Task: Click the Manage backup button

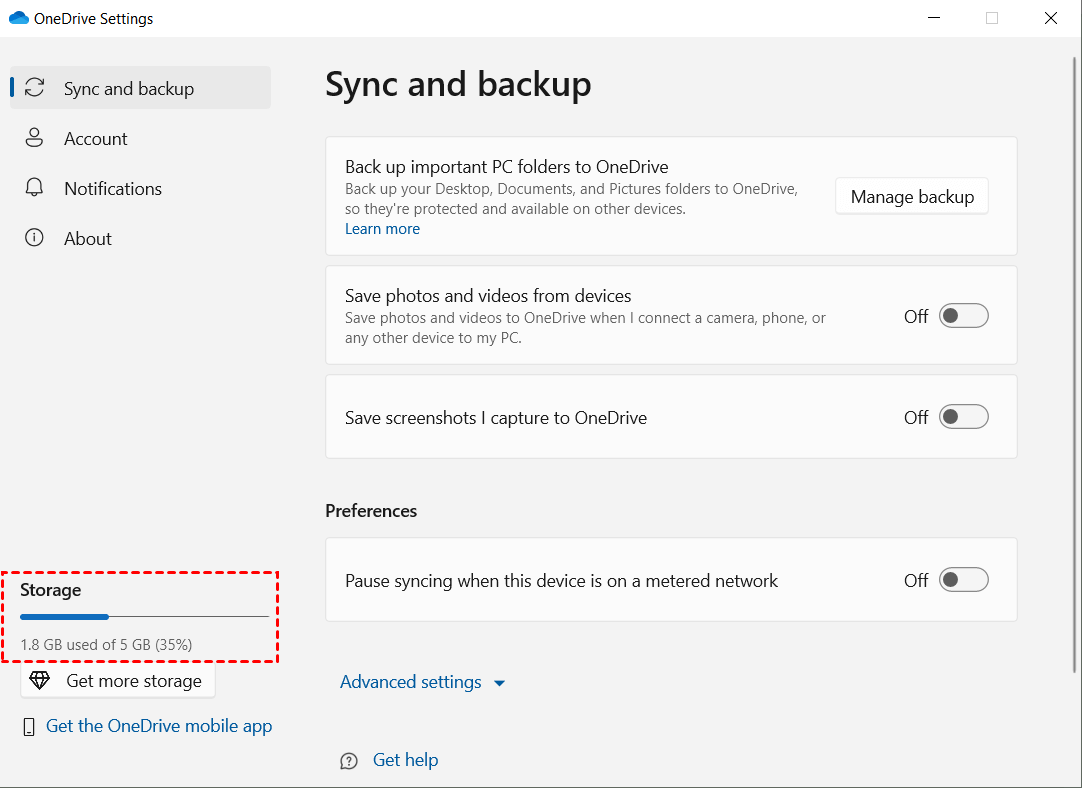Action: (x=912, y=197)
